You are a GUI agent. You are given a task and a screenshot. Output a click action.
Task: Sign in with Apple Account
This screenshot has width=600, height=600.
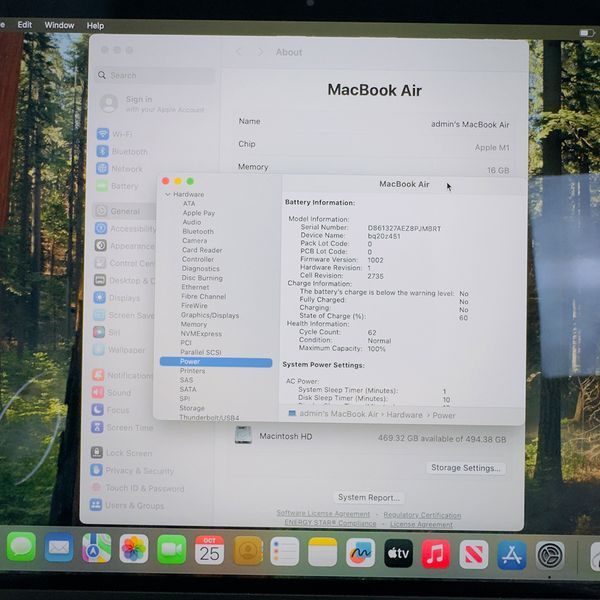coord(153,104)
